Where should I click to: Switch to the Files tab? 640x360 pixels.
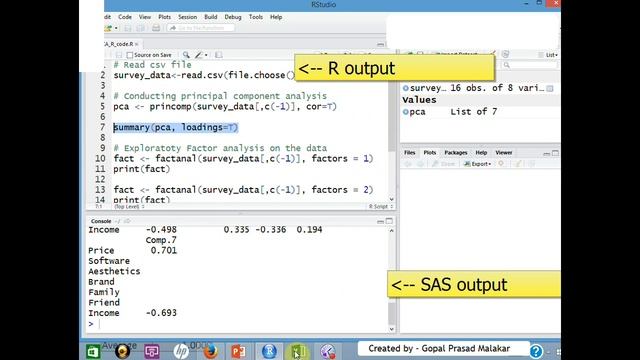[x=409, y=153]
